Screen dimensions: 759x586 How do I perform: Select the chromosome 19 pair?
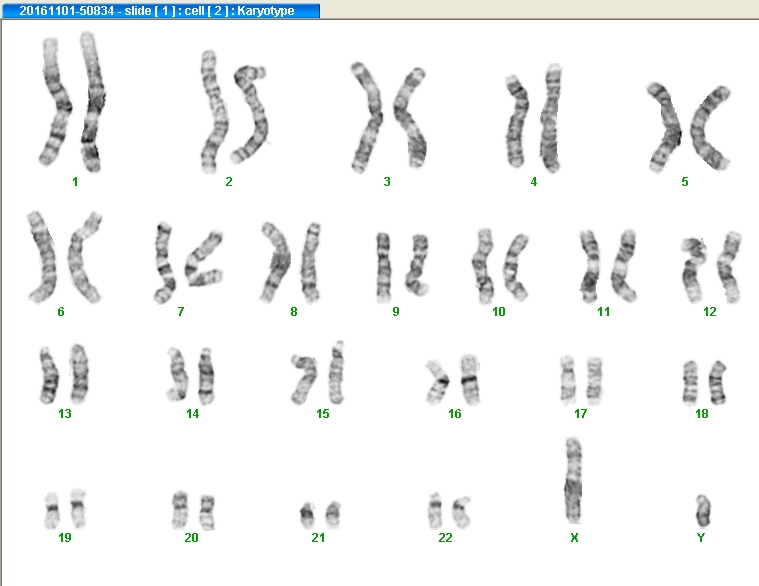65,509
